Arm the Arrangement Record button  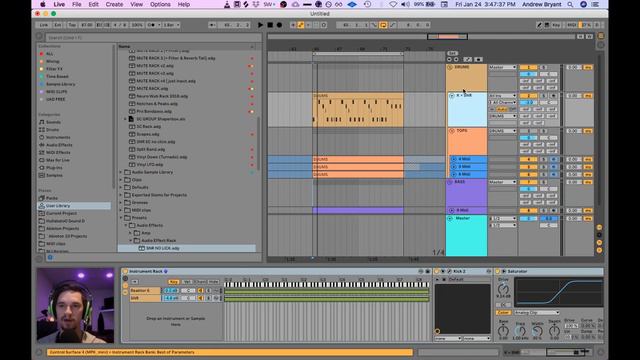[279, 25]
